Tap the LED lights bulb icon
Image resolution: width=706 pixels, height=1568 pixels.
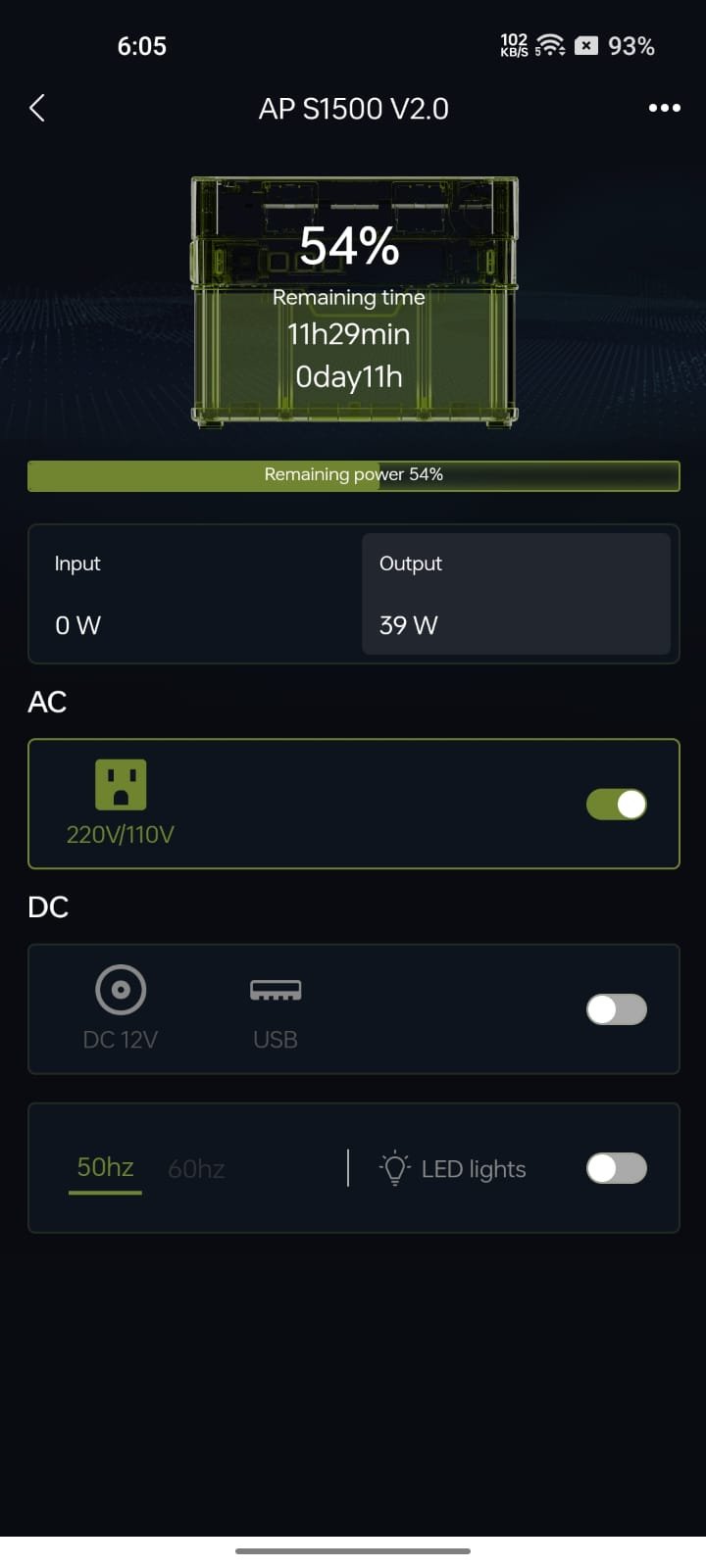394,1168
